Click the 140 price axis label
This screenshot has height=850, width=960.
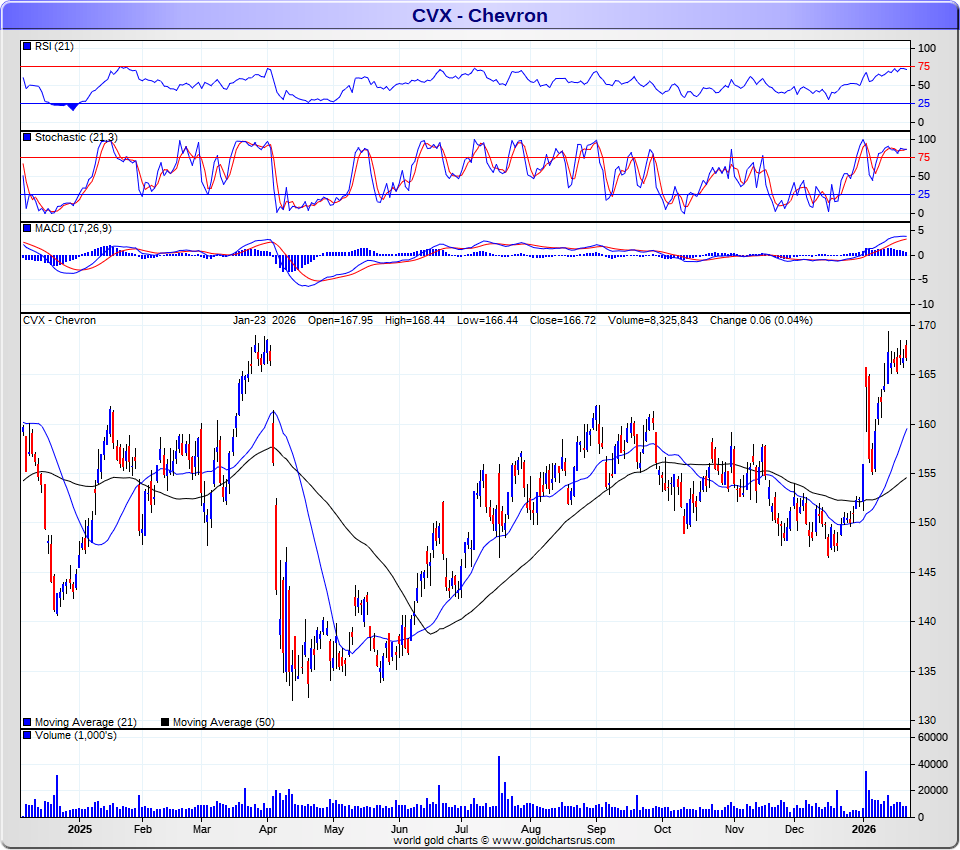click(927, 621)
